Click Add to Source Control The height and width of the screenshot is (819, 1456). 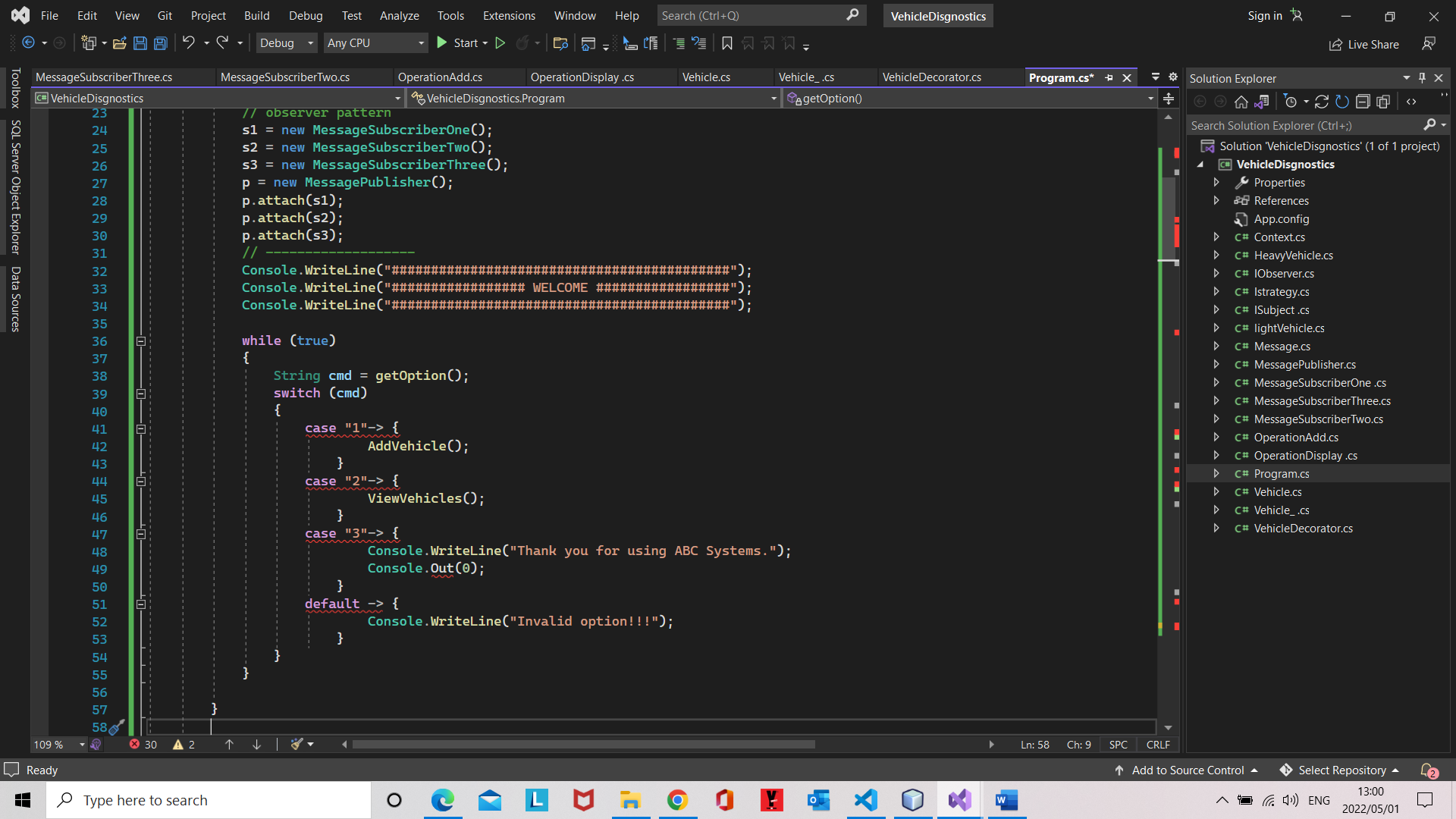coord(1188,770)
